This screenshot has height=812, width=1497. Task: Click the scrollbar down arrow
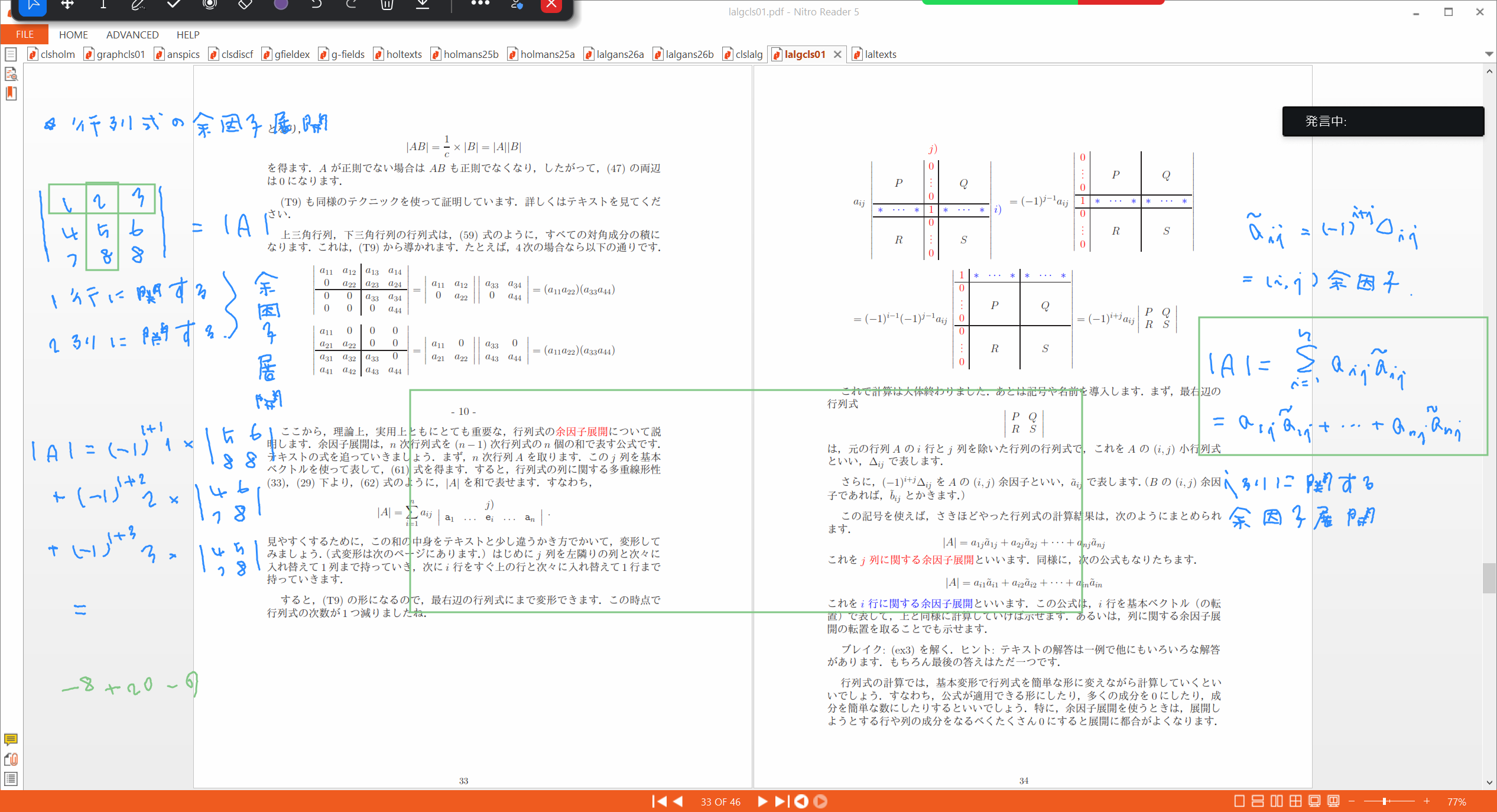1489,782
